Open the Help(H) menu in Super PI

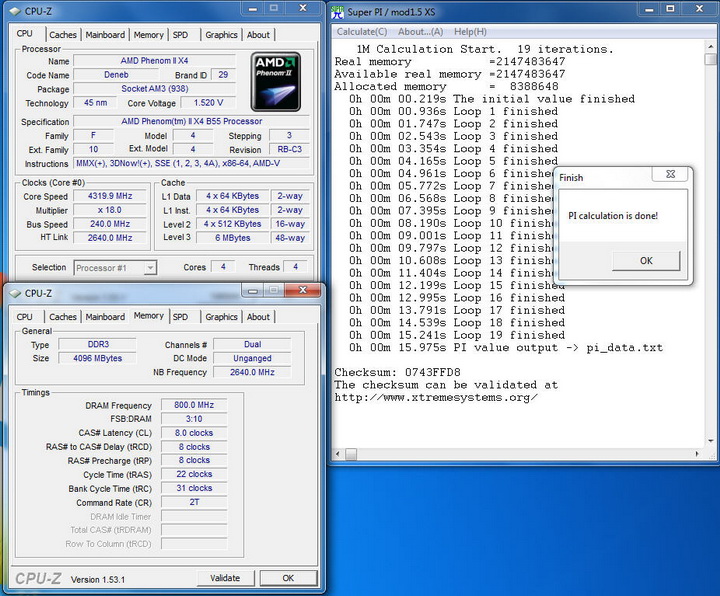click(x=470, y=32)
